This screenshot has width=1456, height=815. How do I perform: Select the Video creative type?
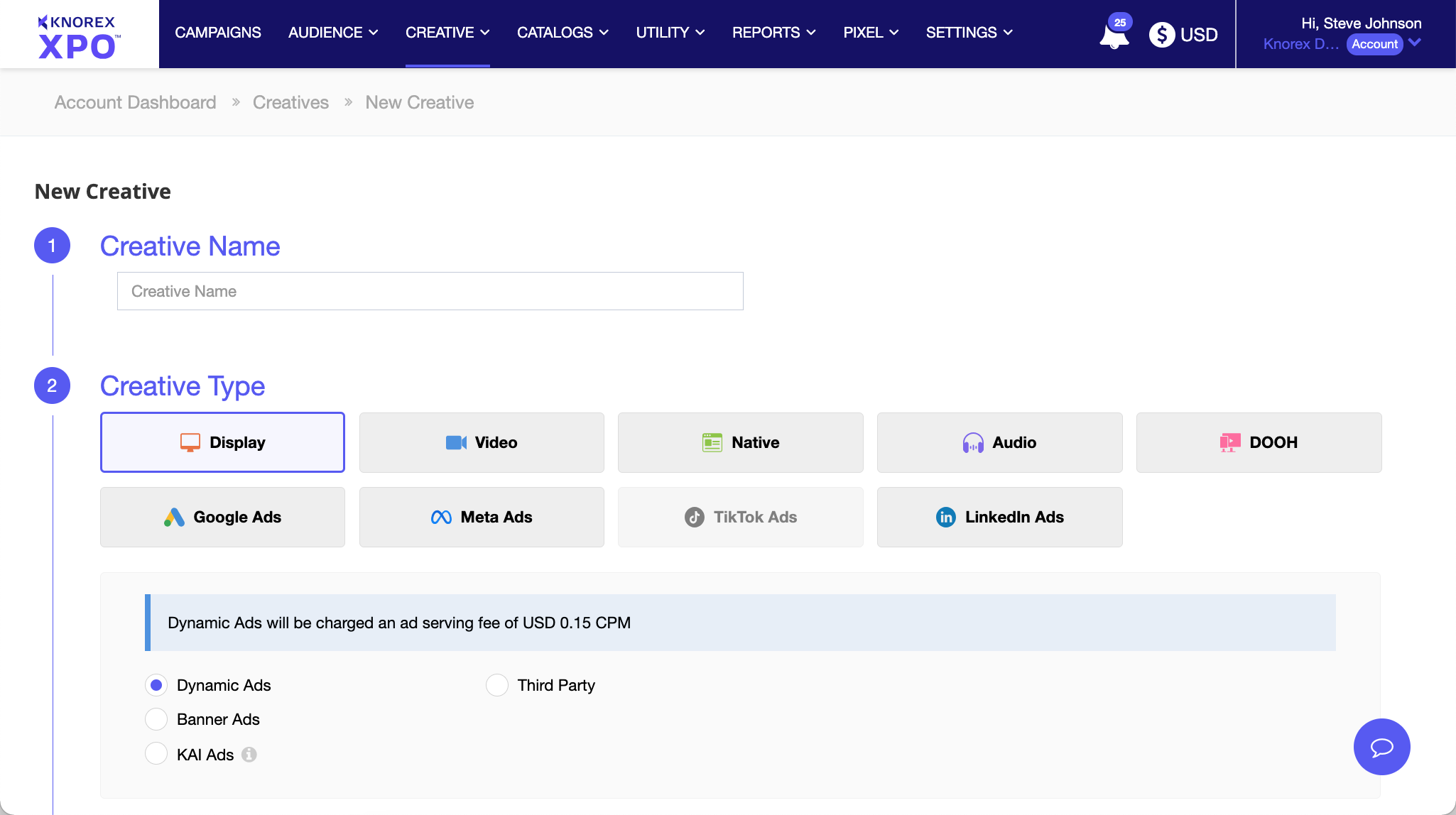[482, 442]
